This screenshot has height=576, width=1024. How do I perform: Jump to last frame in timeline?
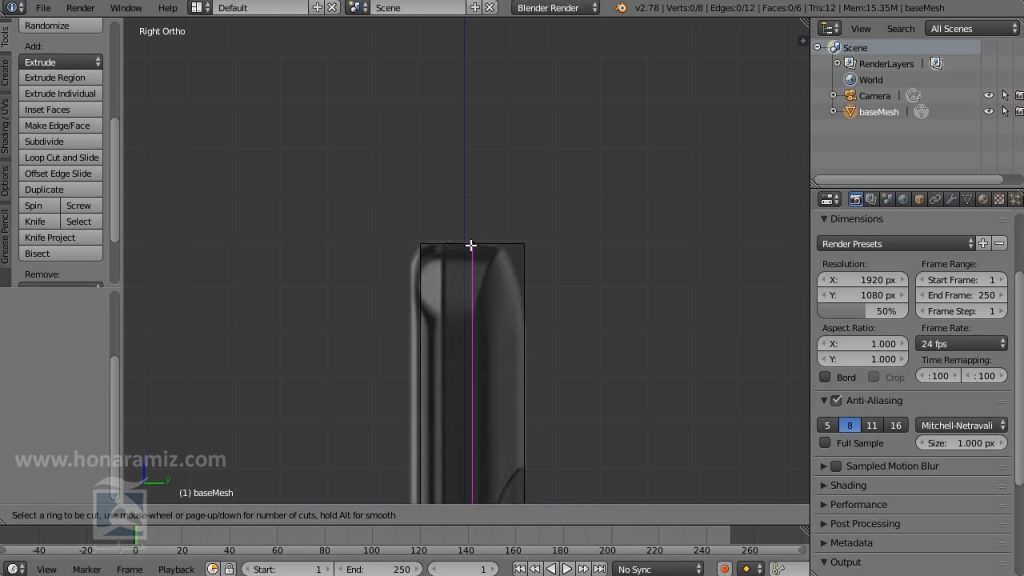click(x=600, y=569)
